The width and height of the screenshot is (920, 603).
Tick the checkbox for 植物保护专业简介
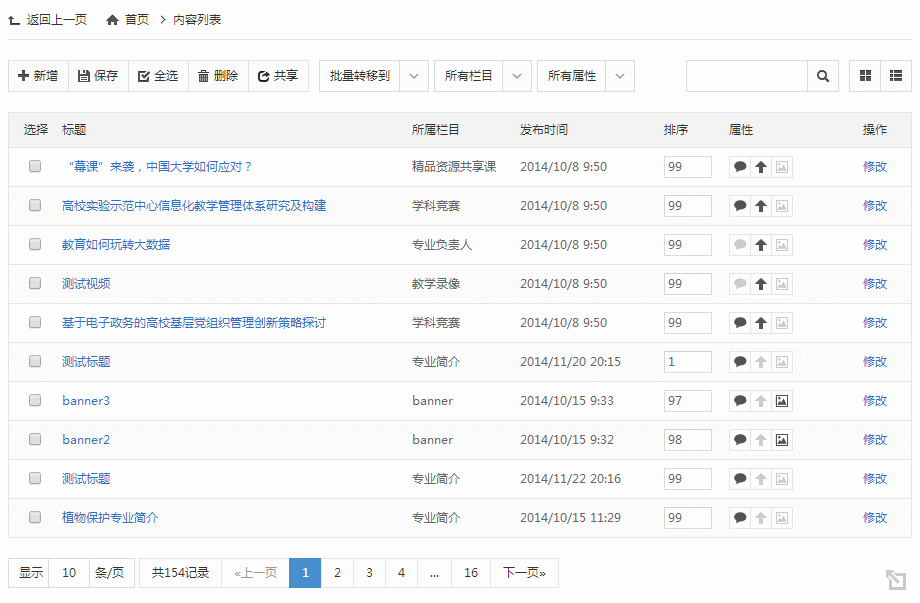[x=35, y=517]
